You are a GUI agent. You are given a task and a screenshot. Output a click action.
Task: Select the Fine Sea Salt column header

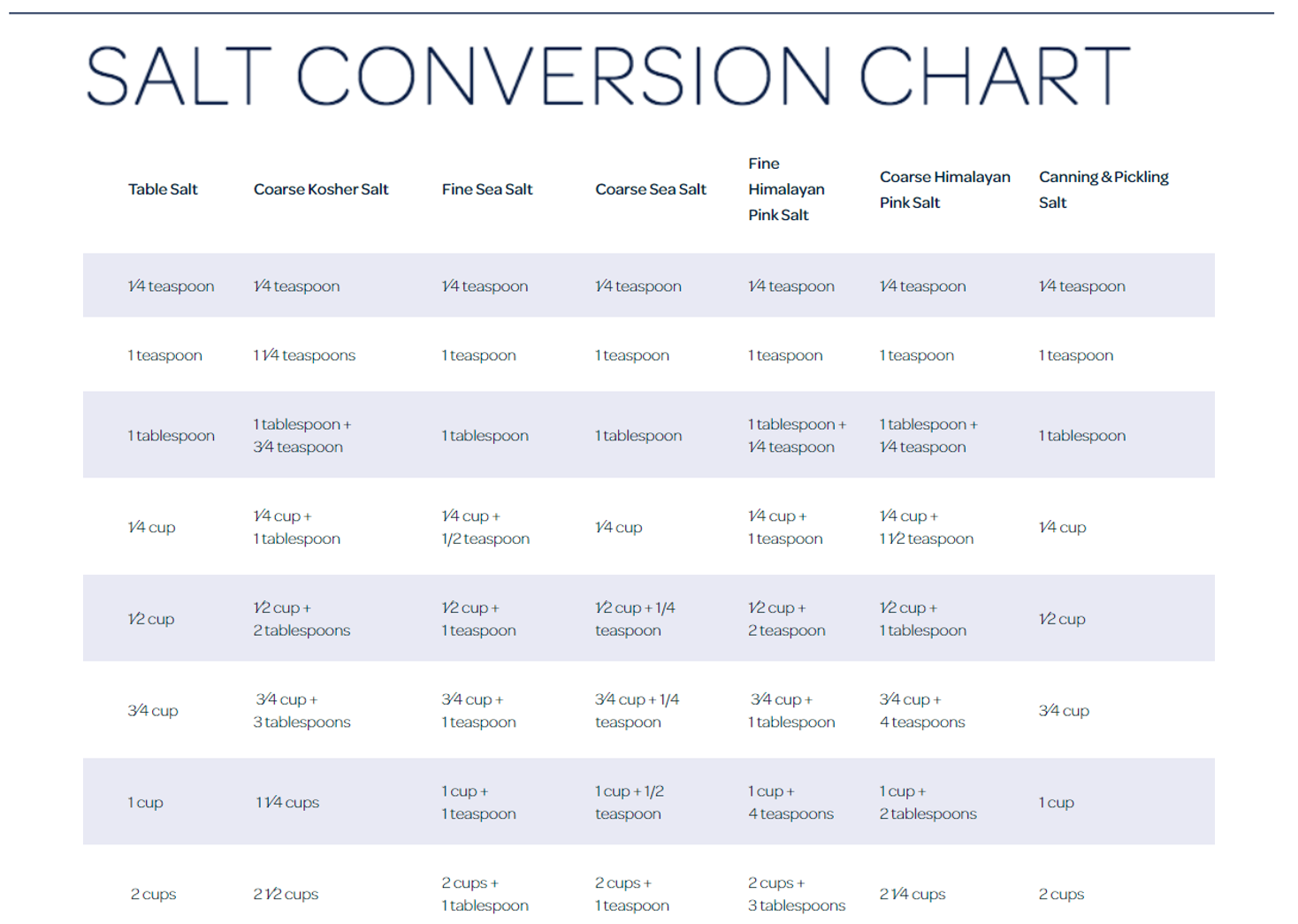(487, 189)
